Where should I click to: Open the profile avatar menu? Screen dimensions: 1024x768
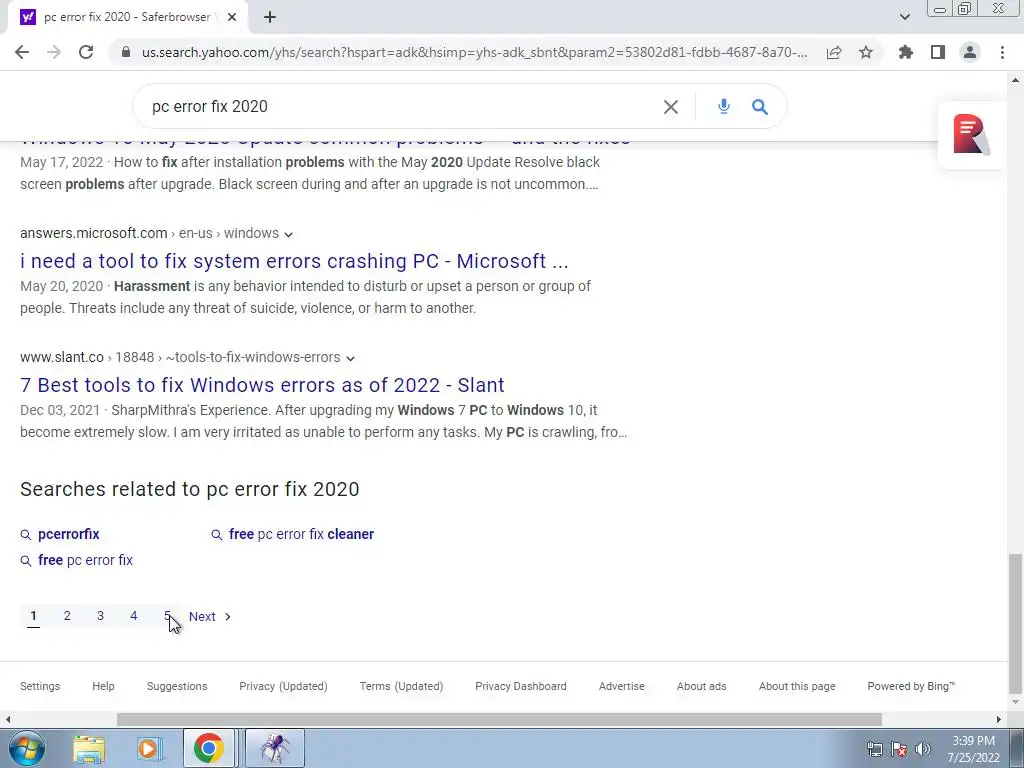pos(970,52)
